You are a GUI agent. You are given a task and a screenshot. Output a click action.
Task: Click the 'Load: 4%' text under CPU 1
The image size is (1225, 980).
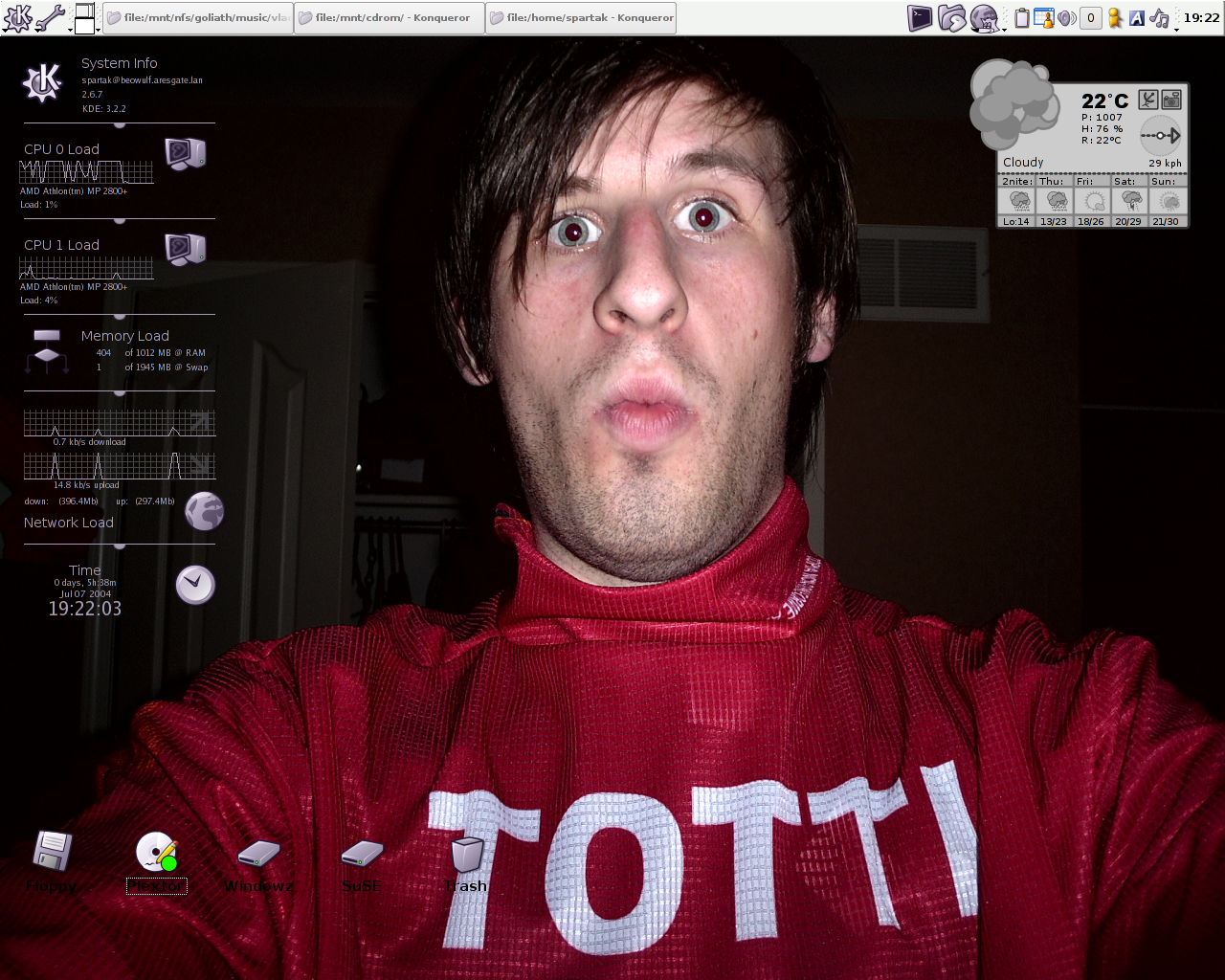[x=39, y=301]
